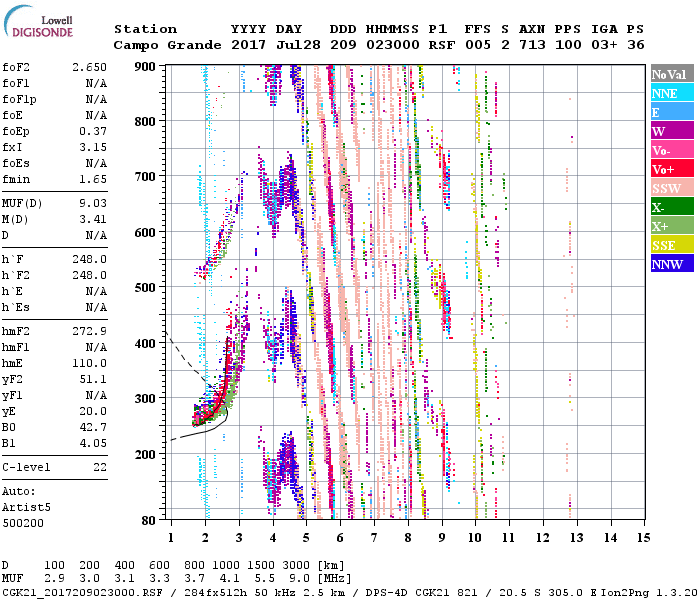The image size is (700, 600).
Task: Select the hmF2 value 272.9
Action: tap(89, 331)
